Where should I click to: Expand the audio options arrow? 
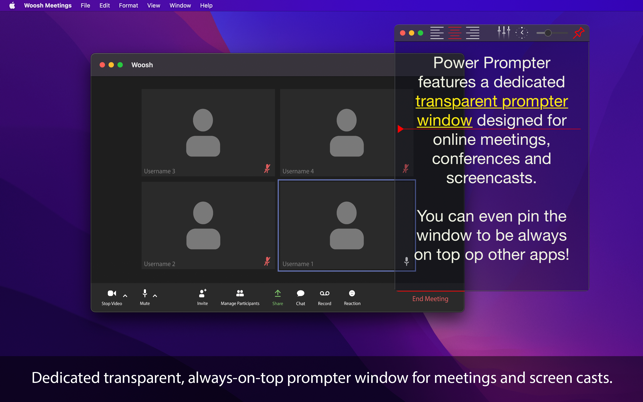point(155,296)
